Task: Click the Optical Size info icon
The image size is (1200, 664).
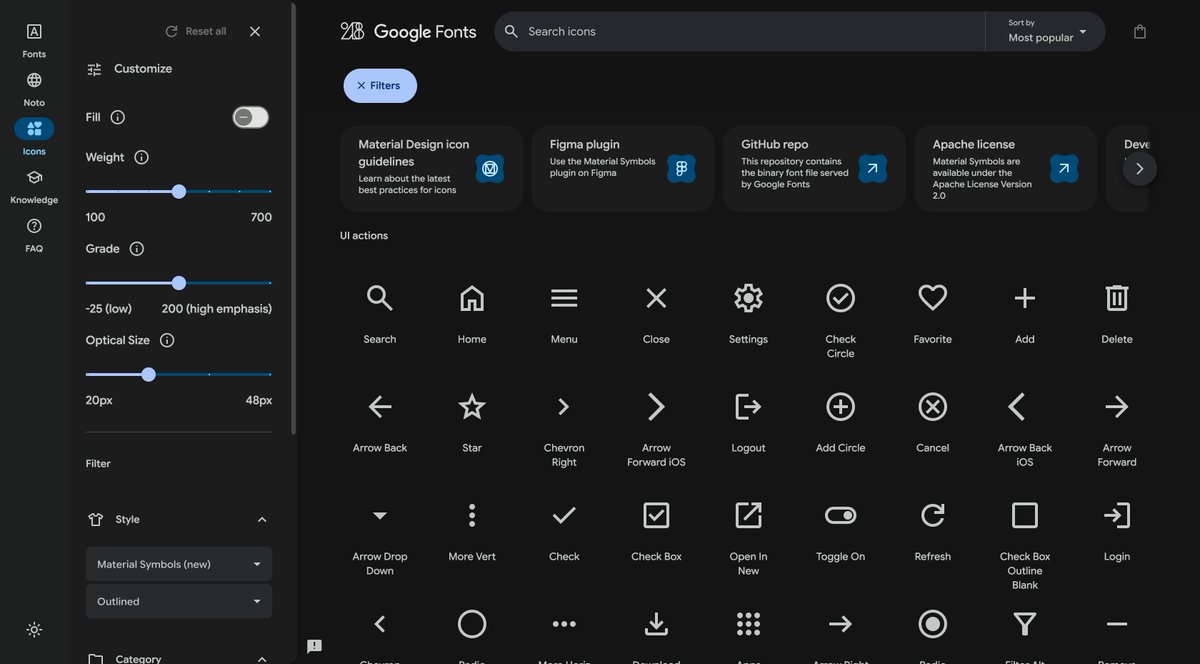Action: click(167, 340)
